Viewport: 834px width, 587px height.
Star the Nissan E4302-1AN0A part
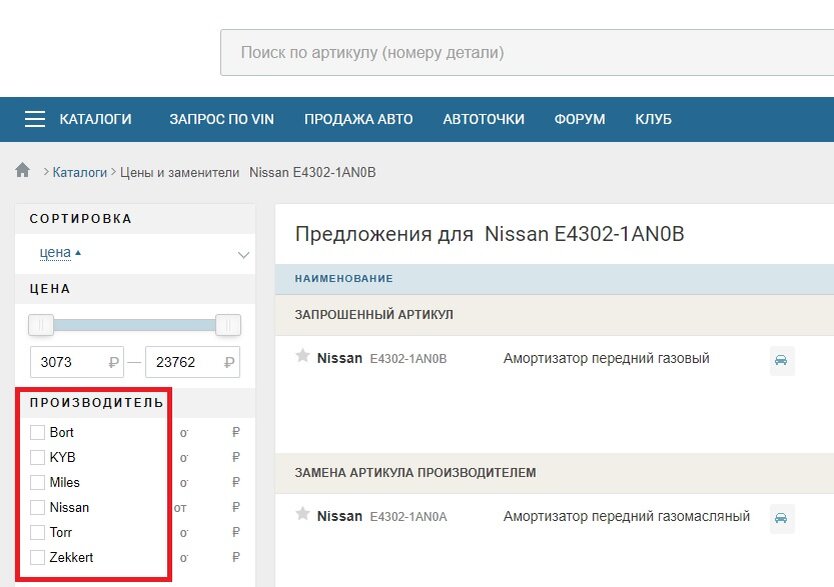coord(303,514)
